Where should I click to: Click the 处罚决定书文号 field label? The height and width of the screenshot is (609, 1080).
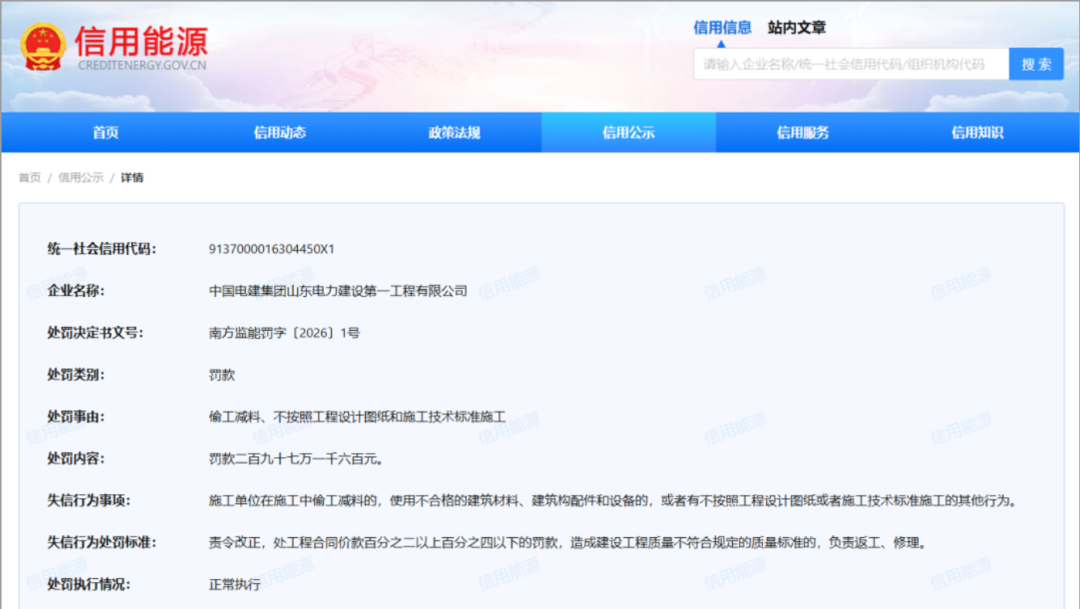[95, 333]
